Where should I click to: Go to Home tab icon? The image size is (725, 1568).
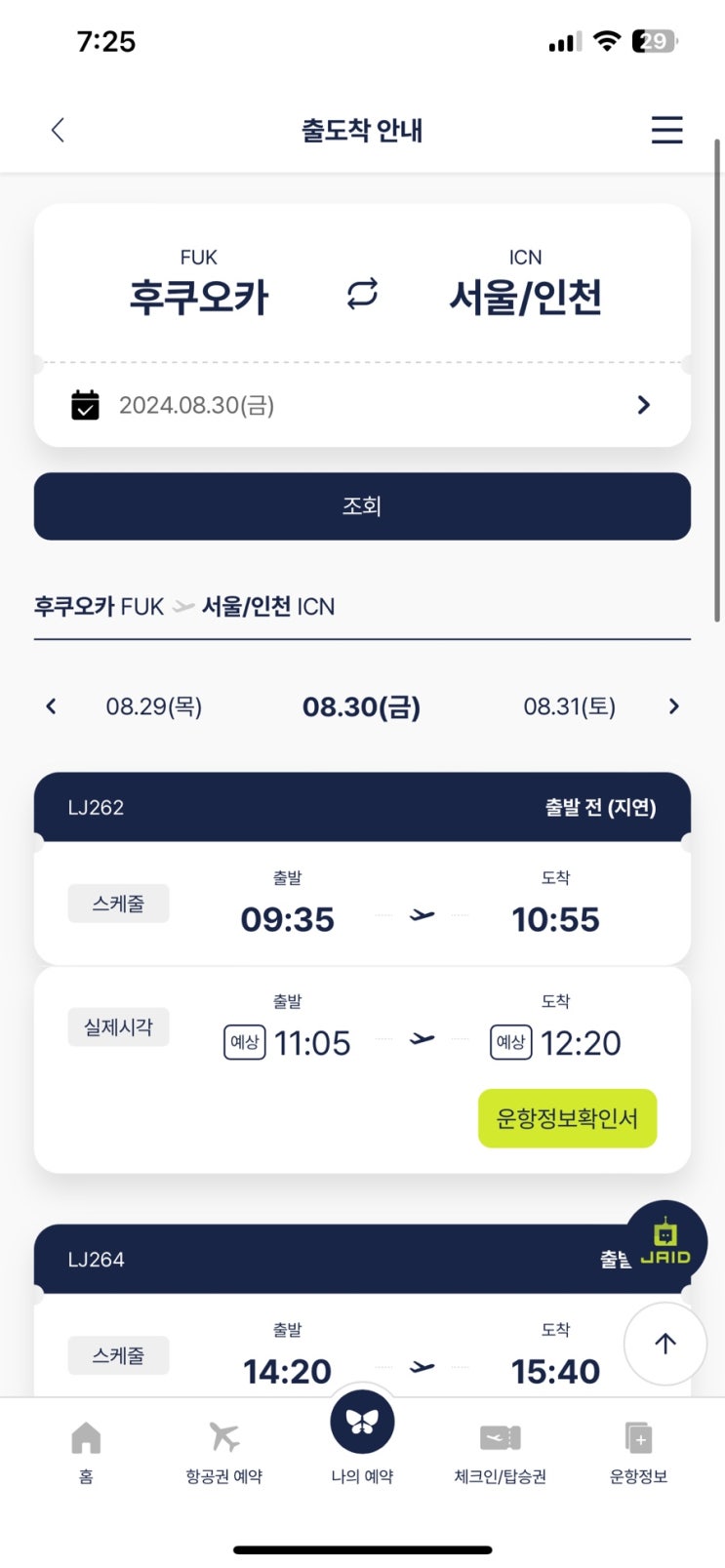coord(86,1437)
